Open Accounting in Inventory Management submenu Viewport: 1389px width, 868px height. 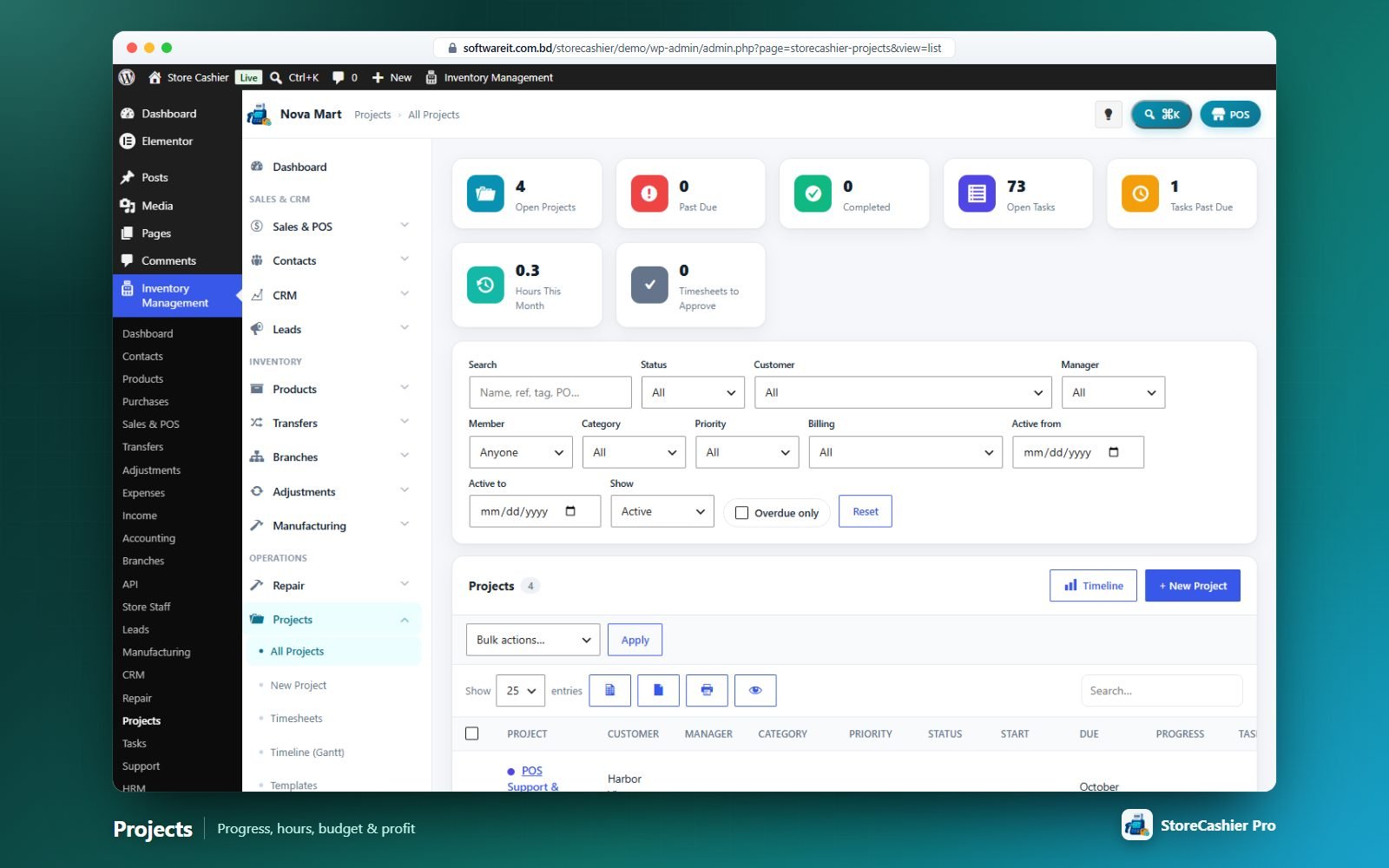click(148, 538)
